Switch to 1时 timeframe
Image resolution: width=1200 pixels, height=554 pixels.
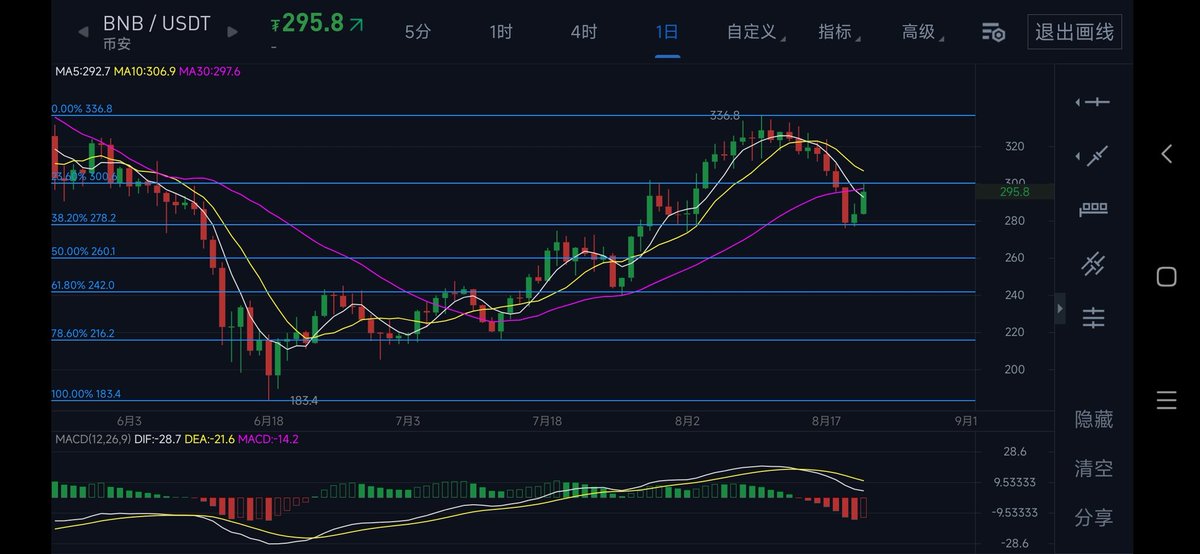(x=501, y=32)
